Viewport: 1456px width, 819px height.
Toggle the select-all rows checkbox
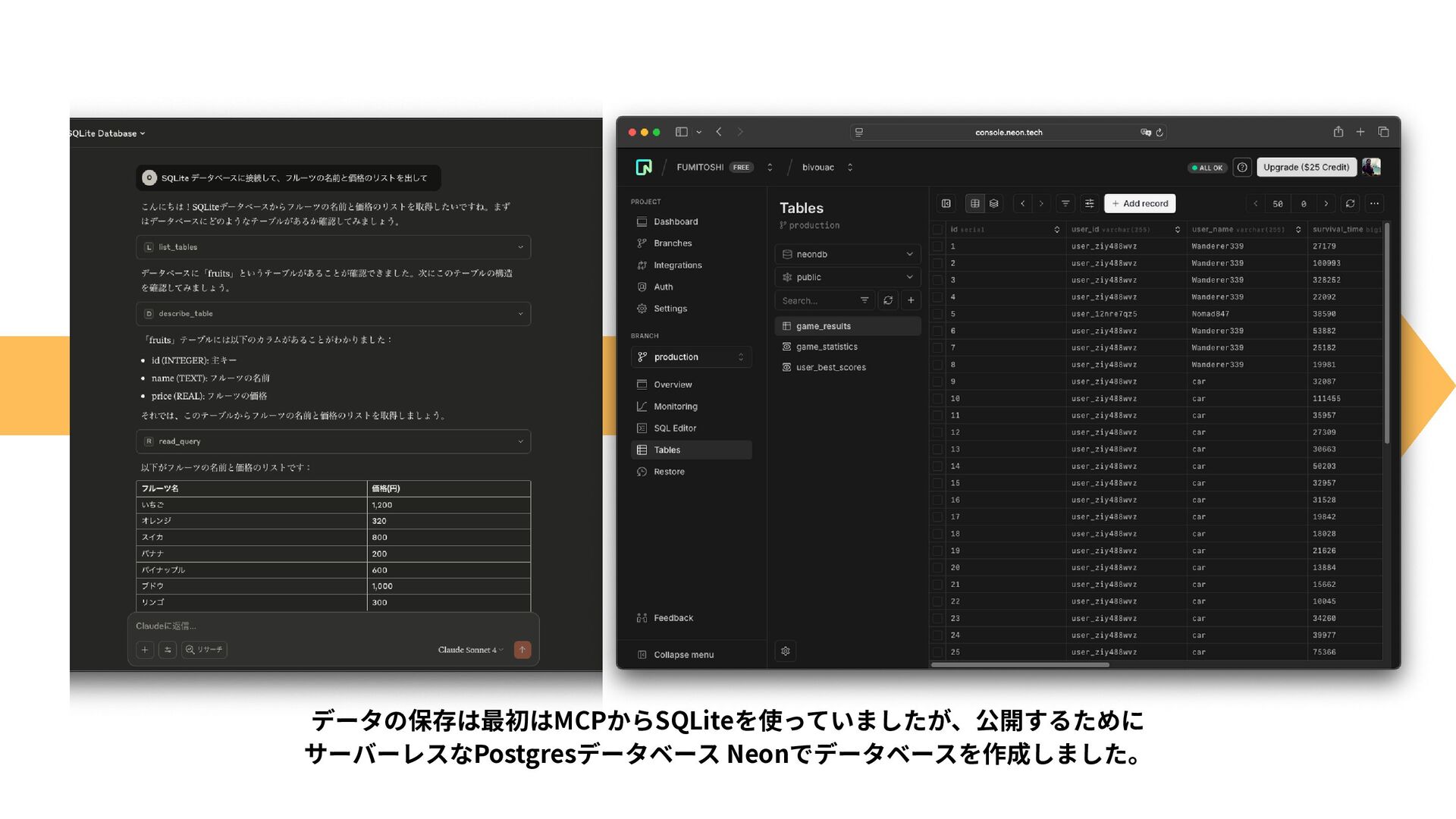pos(938,230)
